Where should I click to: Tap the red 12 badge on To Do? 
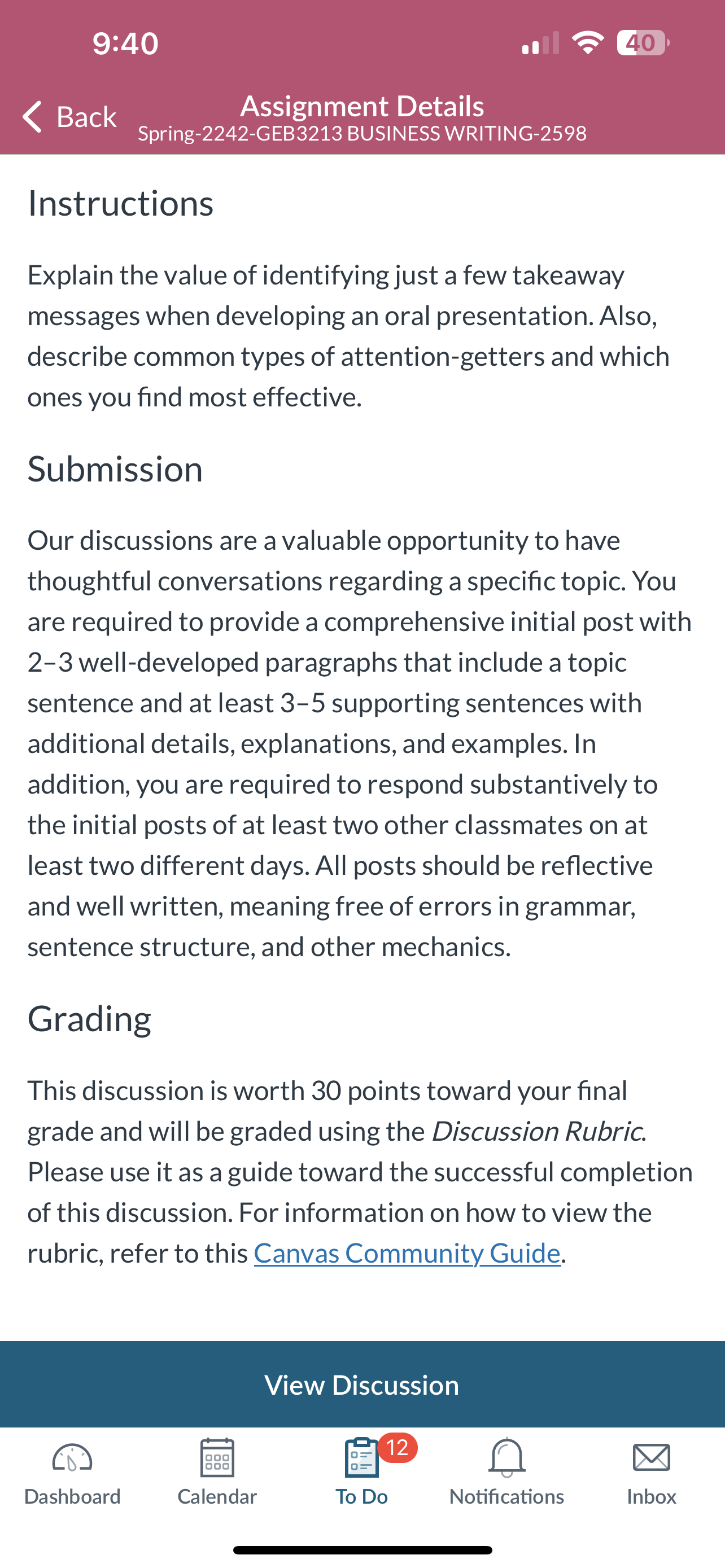click(398, 1447)
